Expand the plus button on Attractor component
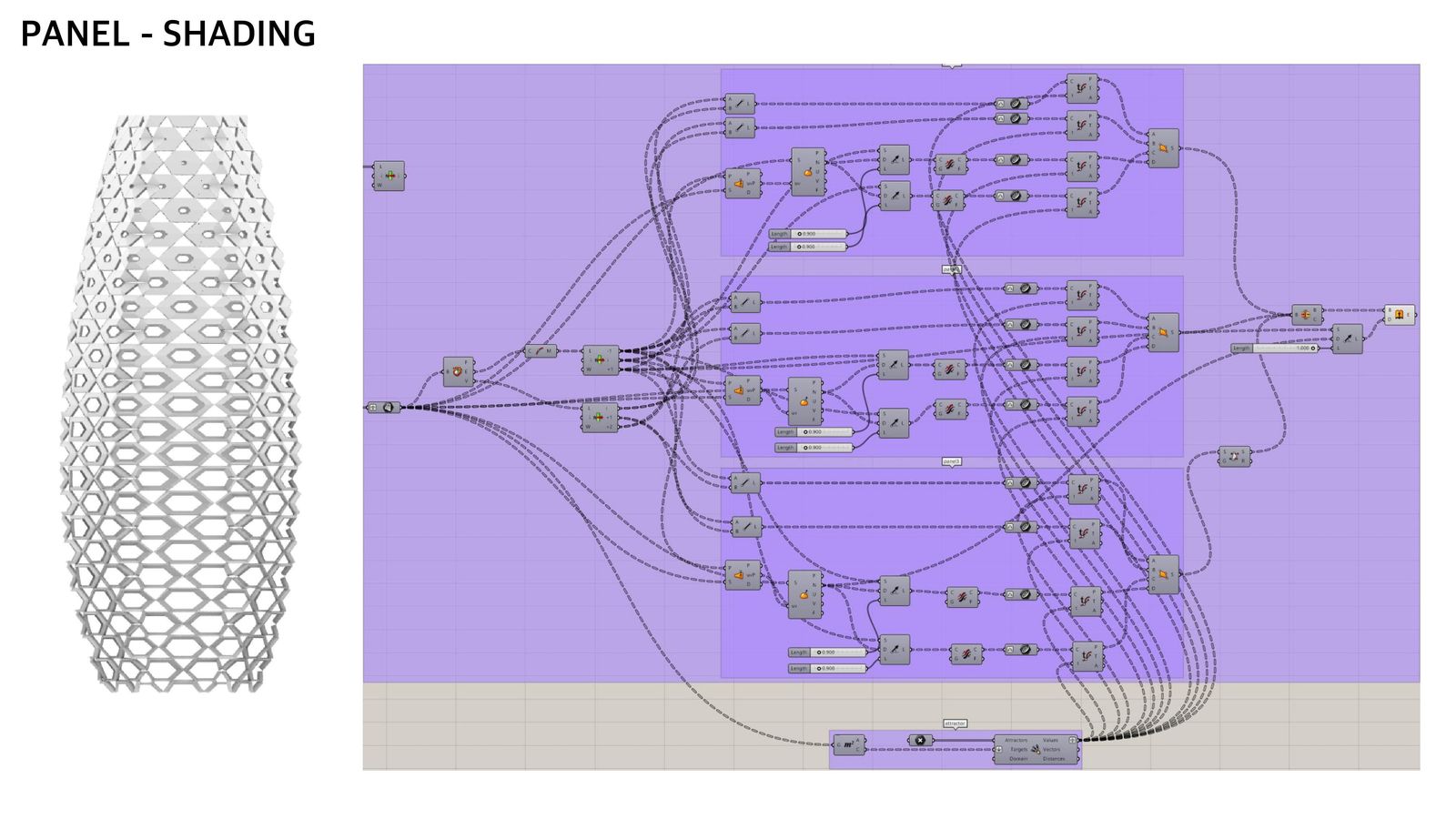 (999, 750)
